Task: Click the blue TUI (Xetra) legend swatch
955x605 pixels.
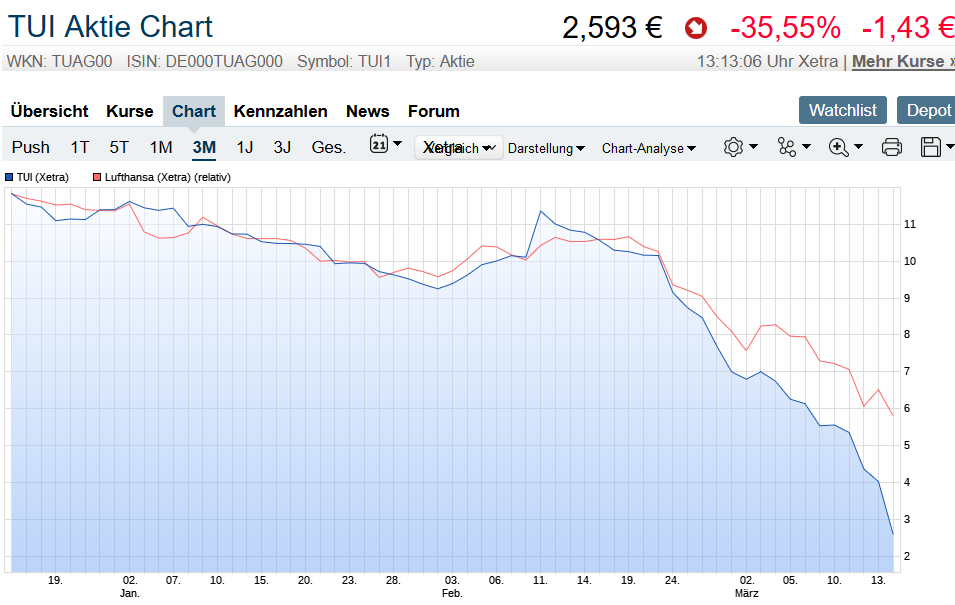Action: coord(9,177)
